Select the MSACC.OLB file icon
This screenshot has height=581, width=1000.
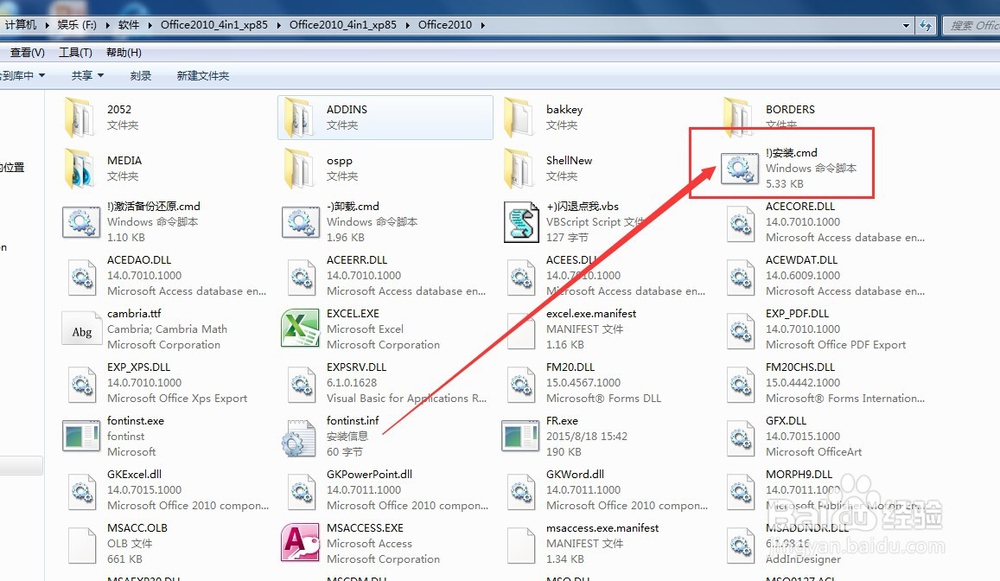click(x=82, y=545)
